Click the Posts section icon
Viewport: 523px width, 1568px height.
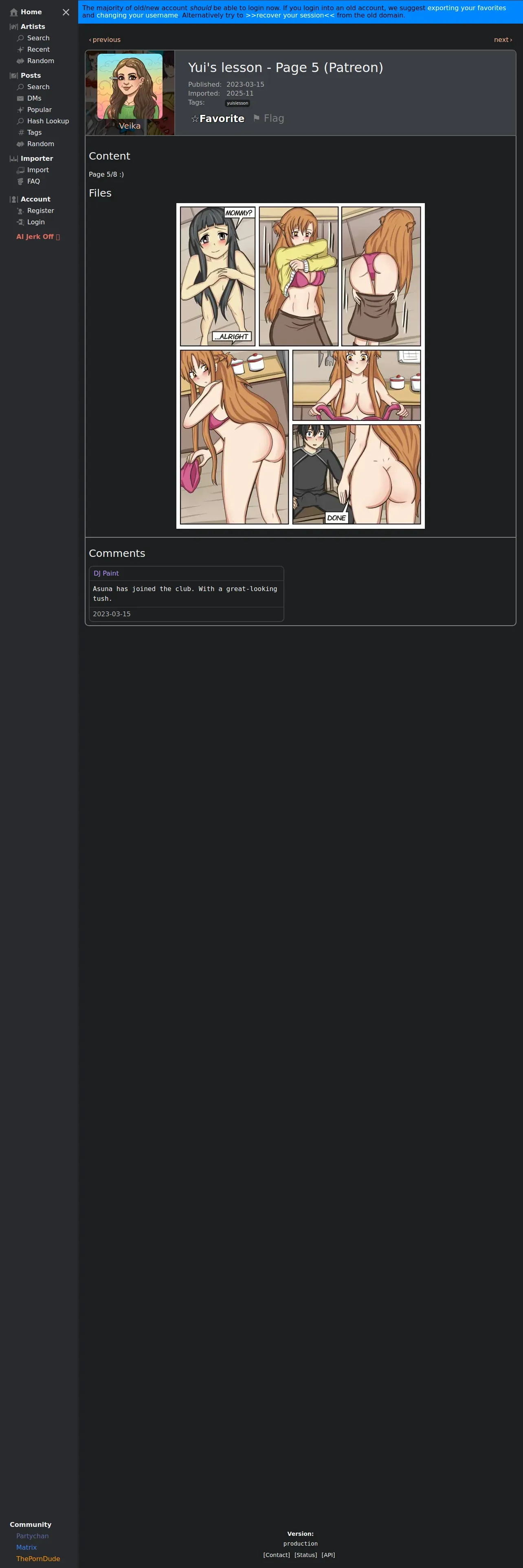click(x=14, y=75)
